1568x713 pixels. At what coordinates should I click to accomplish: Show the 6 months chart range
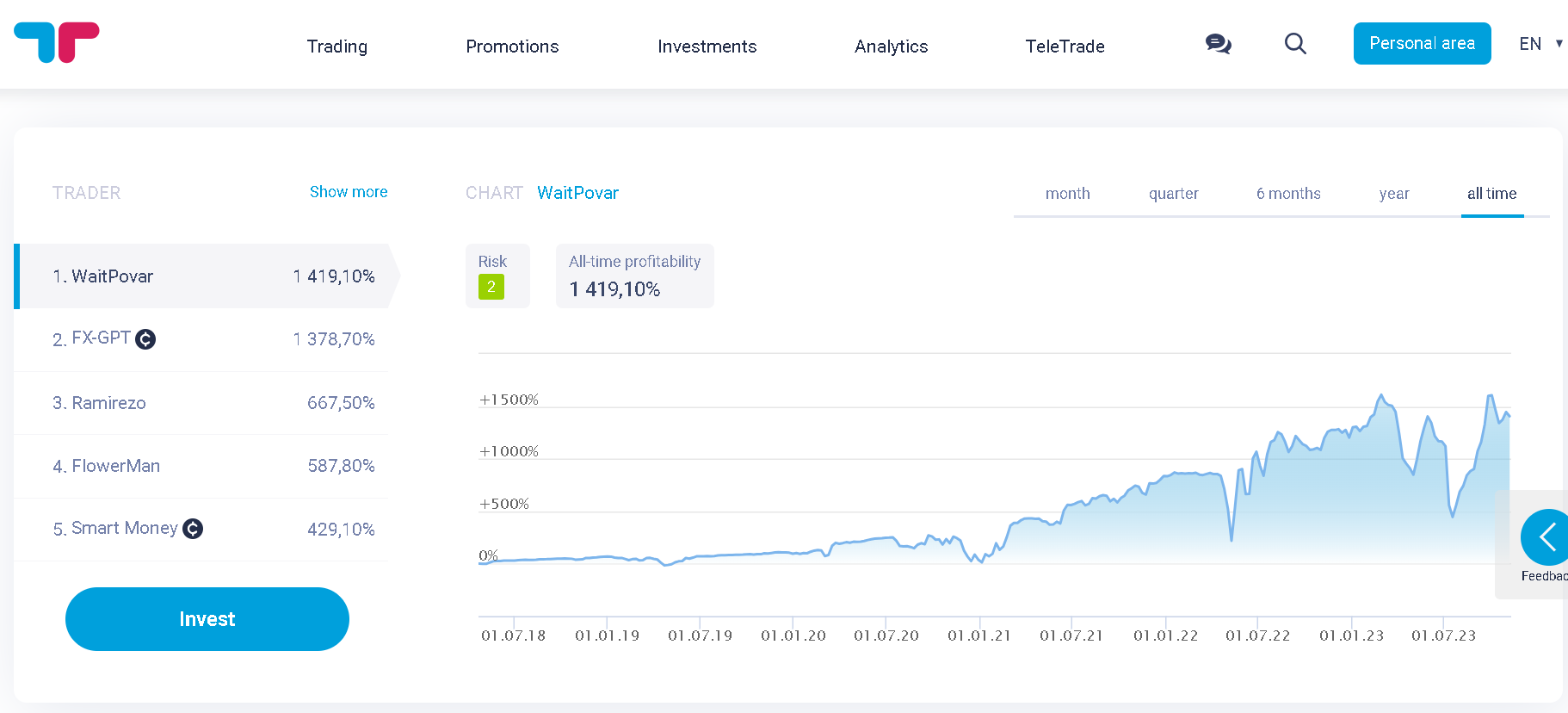(x=1287, y=194)
